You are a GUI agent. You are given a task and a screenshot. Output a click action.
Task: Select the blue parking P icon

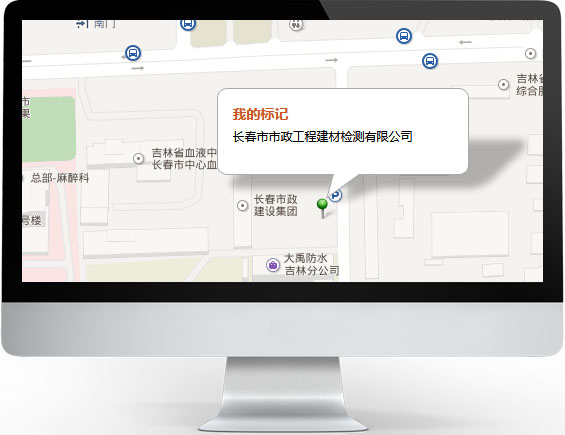tap(336, 195)
